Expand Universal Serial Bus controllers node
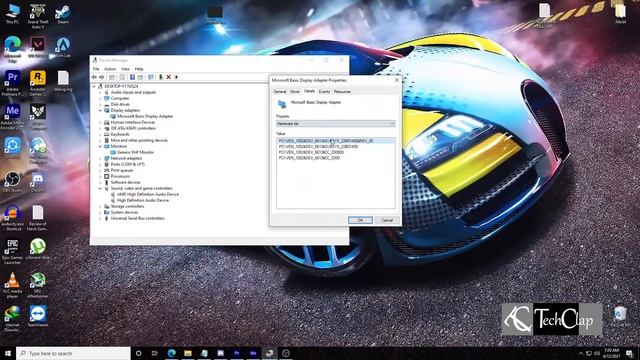Image resolution: width=640 pixels, height=360 pixels. (x=100, y=218)
